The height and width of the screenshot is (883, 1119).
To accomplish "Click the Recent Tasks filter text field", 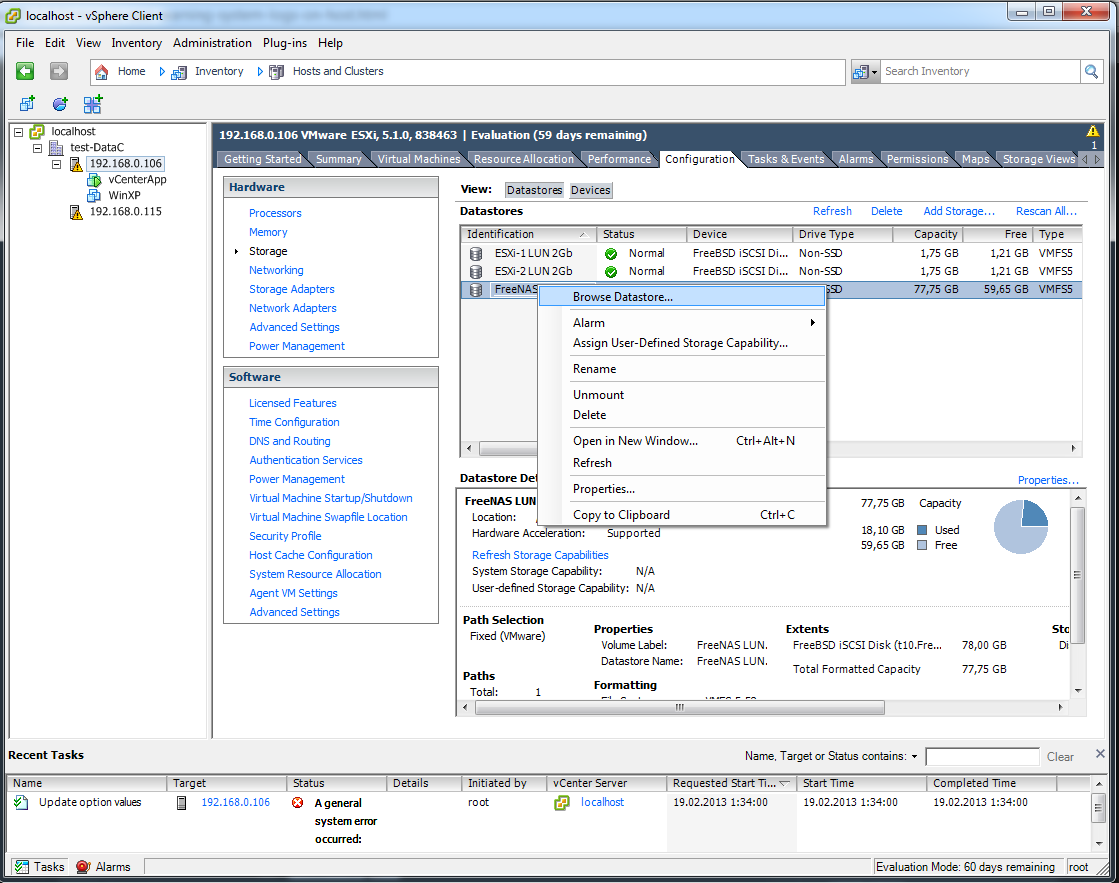I will [982, 757].
